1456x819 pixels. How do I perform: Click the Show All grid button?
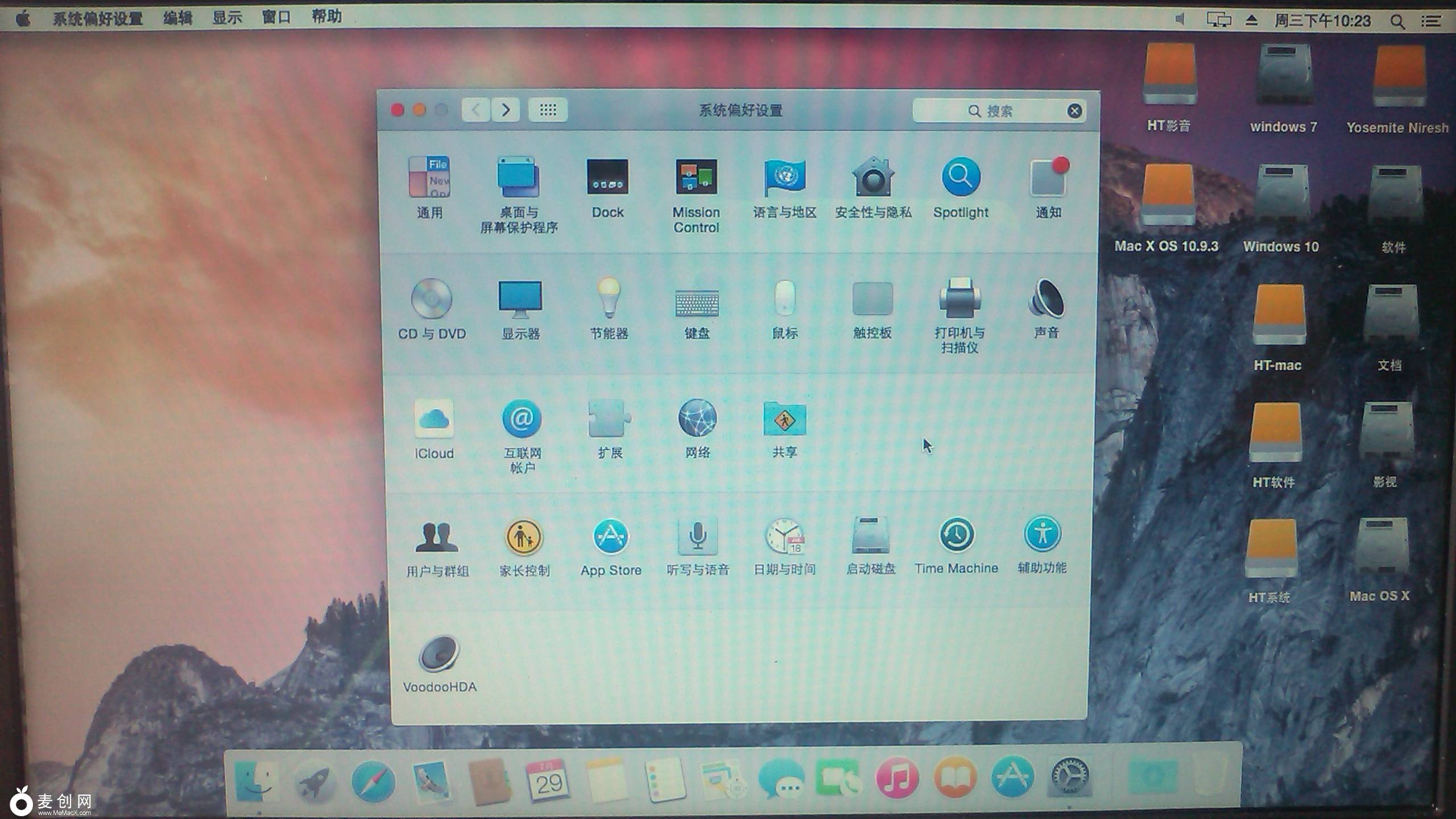[x=548, y=110]
